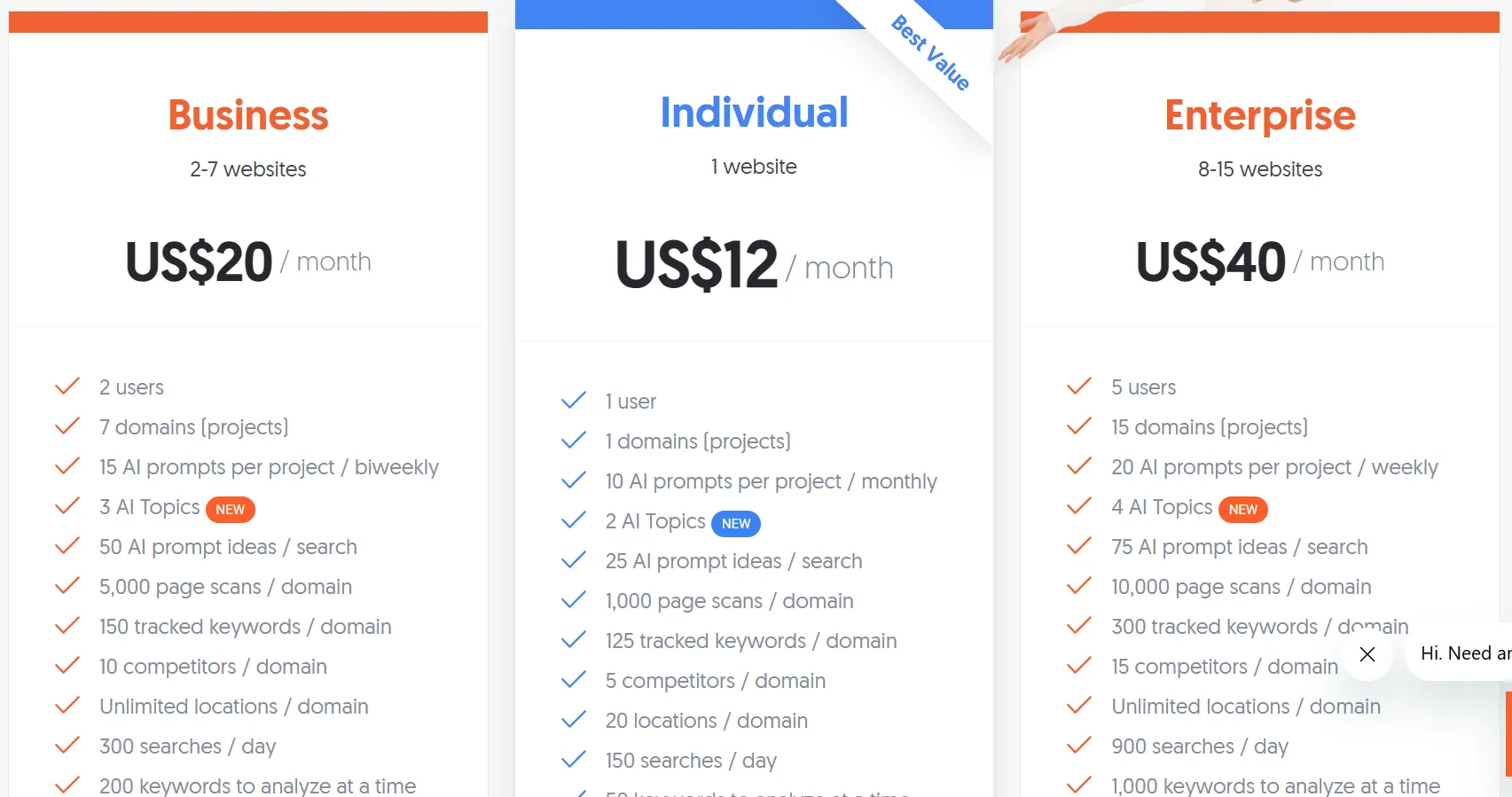The image size is (1512, 797).
Task: Click the 3 AI Topics feature text
Action: 149,507
